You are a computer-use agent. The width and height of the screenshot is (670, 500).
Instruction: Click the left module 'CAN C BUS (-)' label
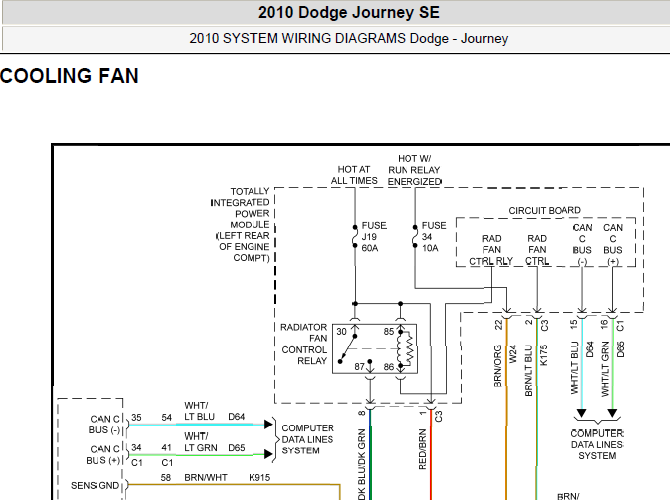pos(104,424)
